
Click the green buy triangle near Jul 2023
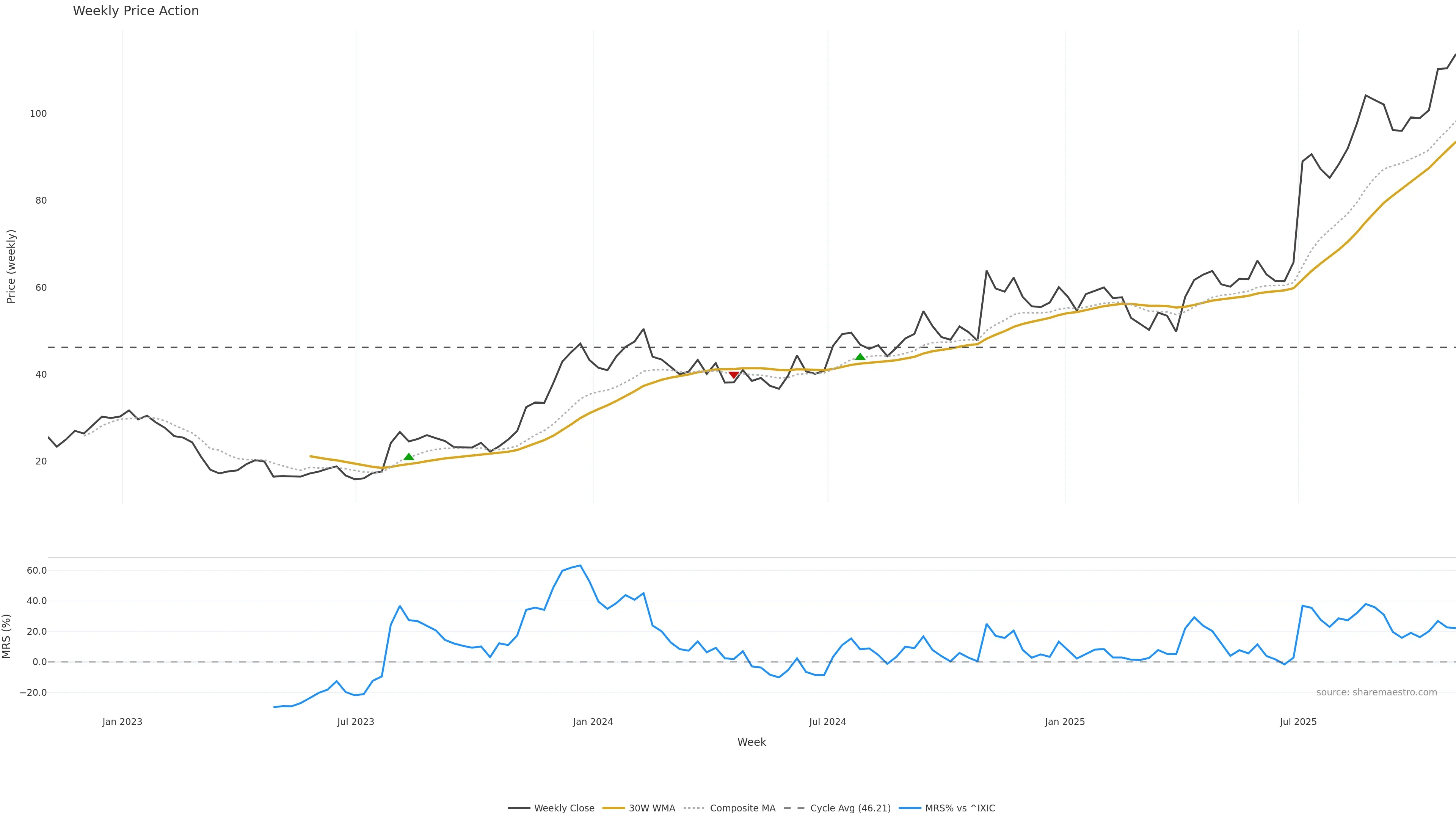pos(409,457)
